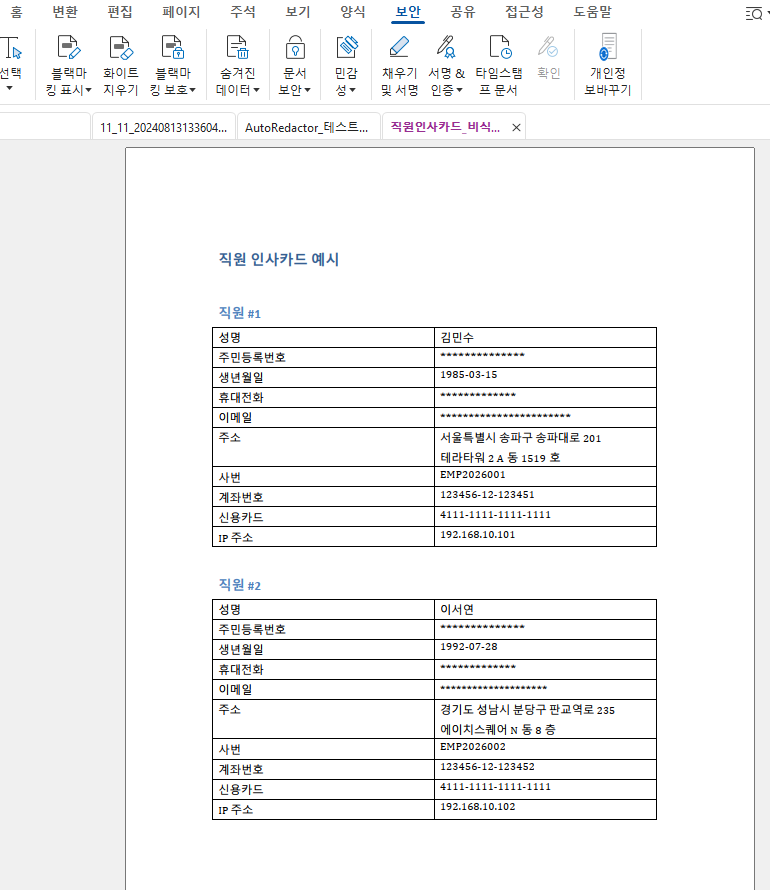Click 직원 #1 masked 휴대전화 value
Screen dimensions: 770x890
coord(478,396)
